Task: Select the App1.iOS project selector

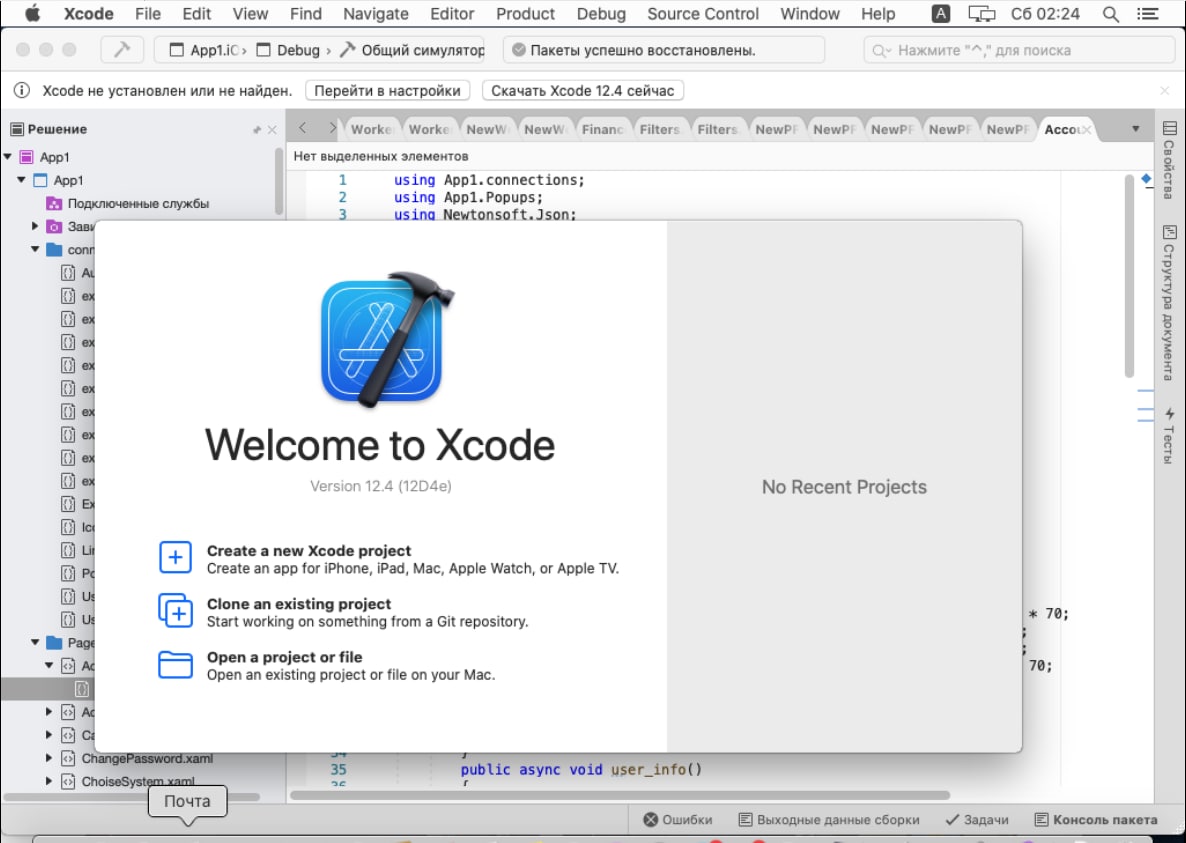Action: pyautogui.click(x=209, y=50)
